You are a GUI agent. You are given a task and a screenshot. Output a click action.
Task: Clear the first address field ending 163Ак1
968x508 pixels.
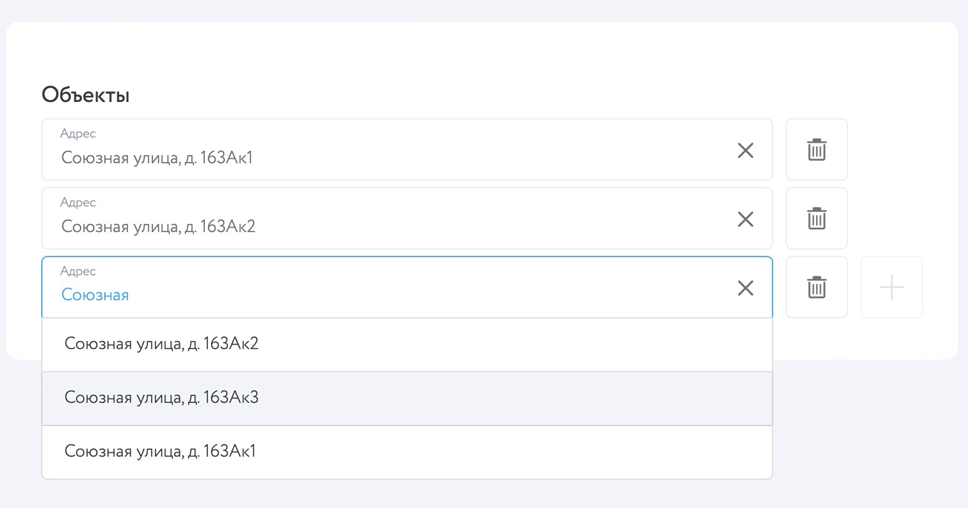[745, 150]
